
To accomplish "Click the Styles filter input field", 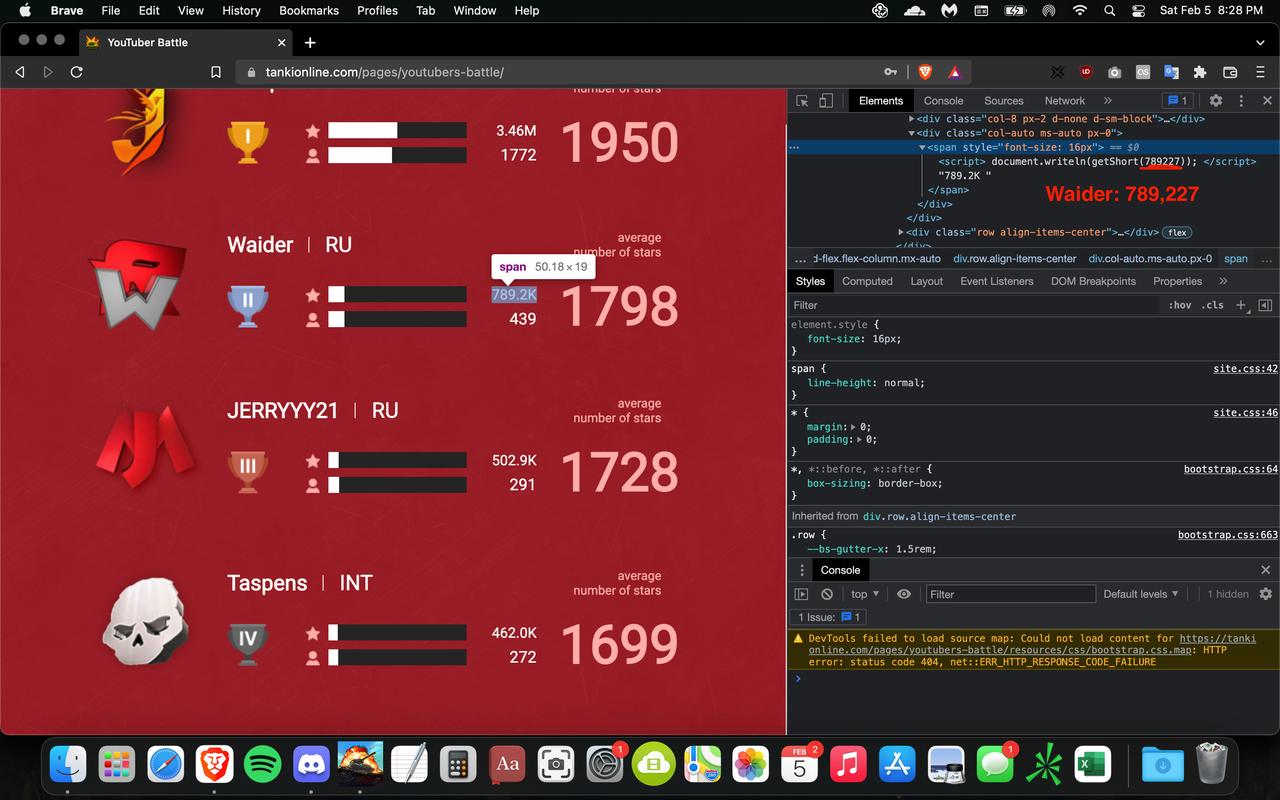I will tap(975, 305).
